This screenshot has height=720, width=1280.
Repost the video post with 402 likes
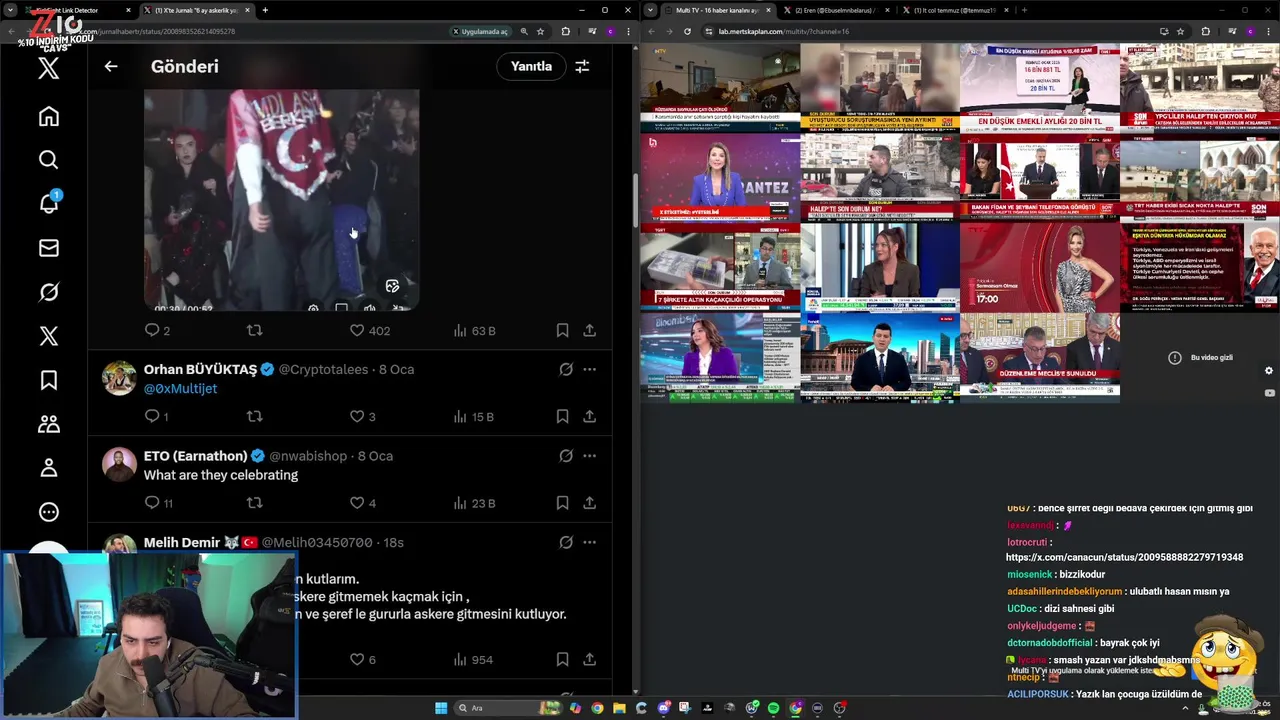click(x=254, y=330)
